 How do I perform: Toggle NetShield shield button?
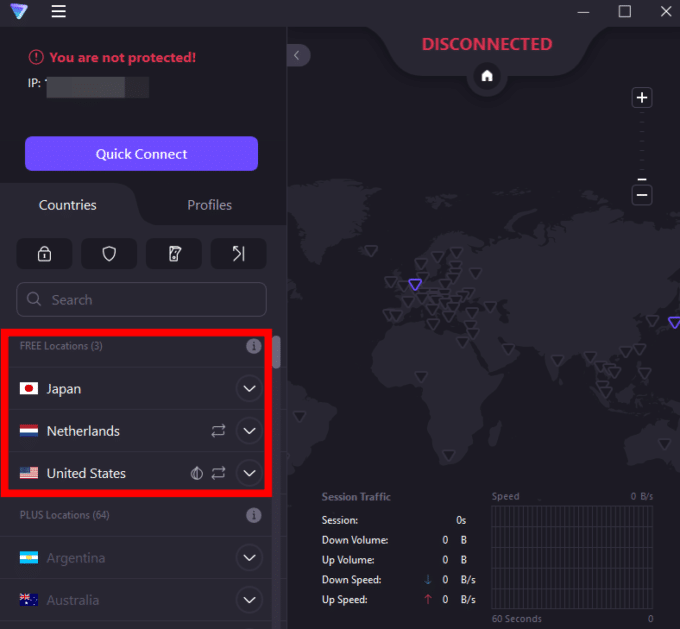pyautogui.click(x=109, y=254)
